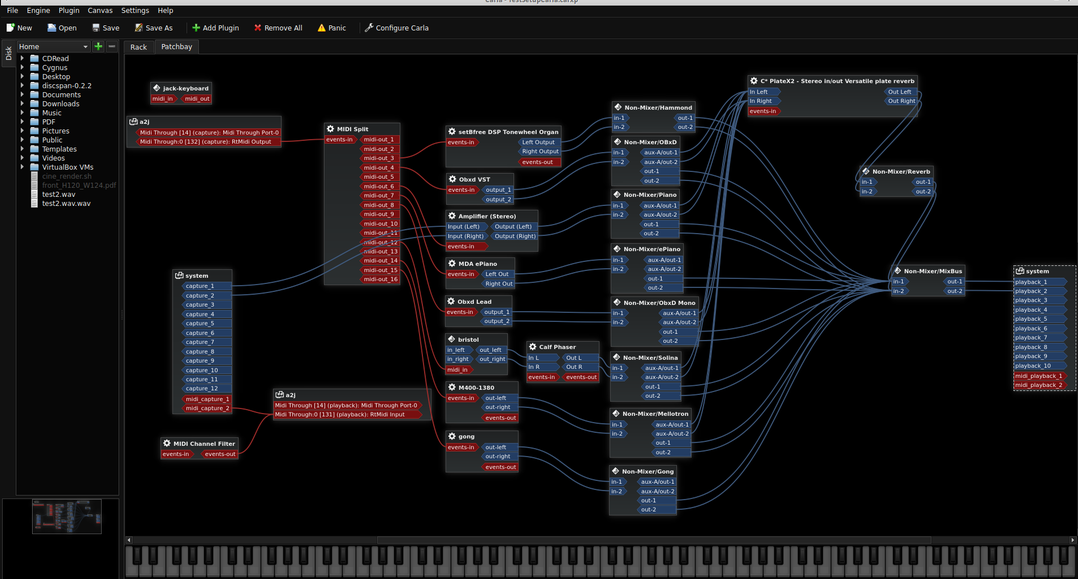Click gear icon on MDA ePiano node
This screenshot has height=579, width=1078.
pos(452,263)
